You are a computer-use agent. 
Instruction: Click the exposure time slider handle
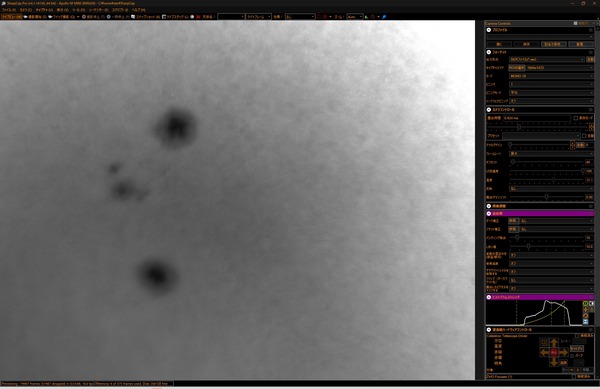(x=519, y=127)
